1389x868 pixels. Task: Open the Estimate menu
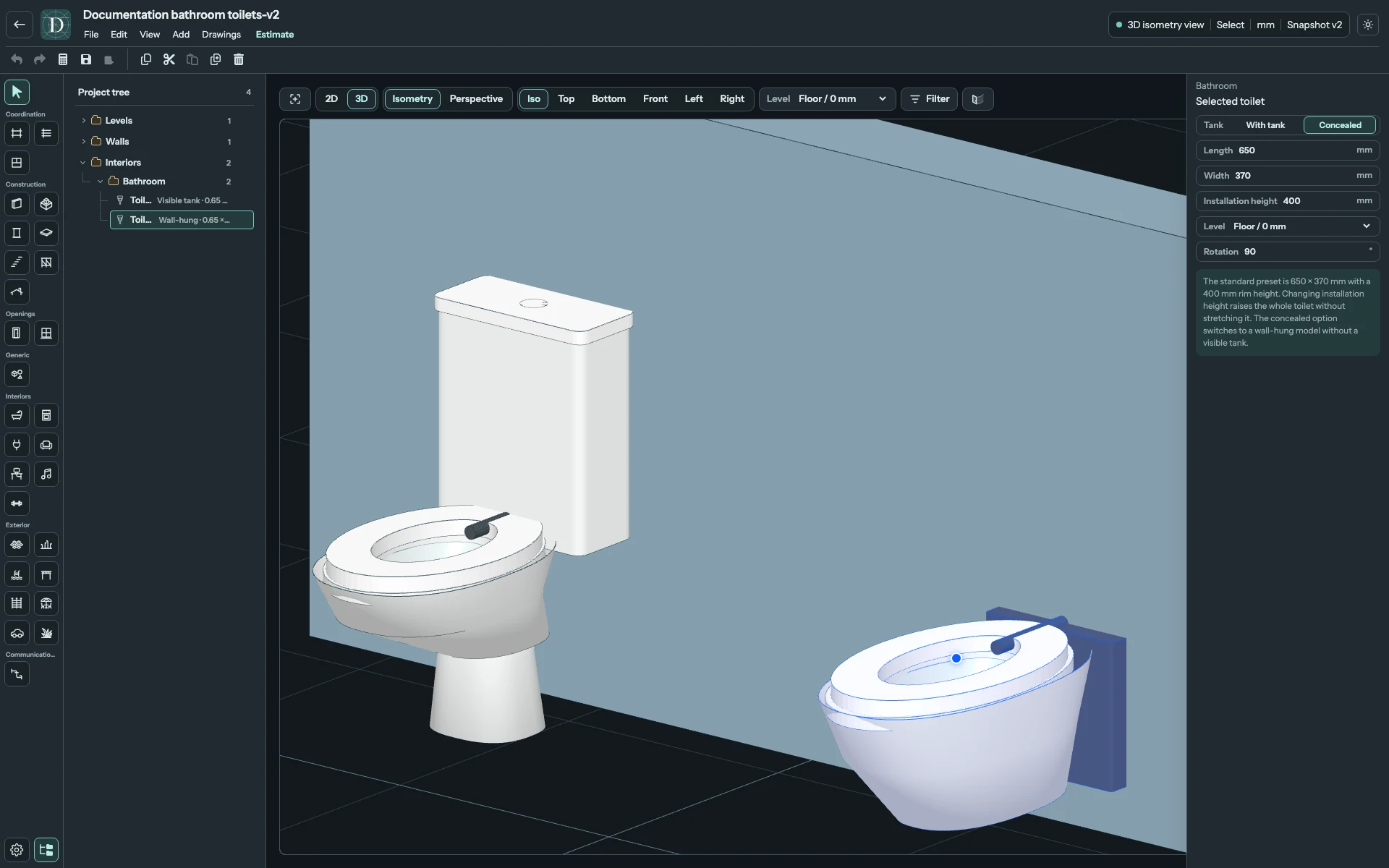(x=275, y=35)
